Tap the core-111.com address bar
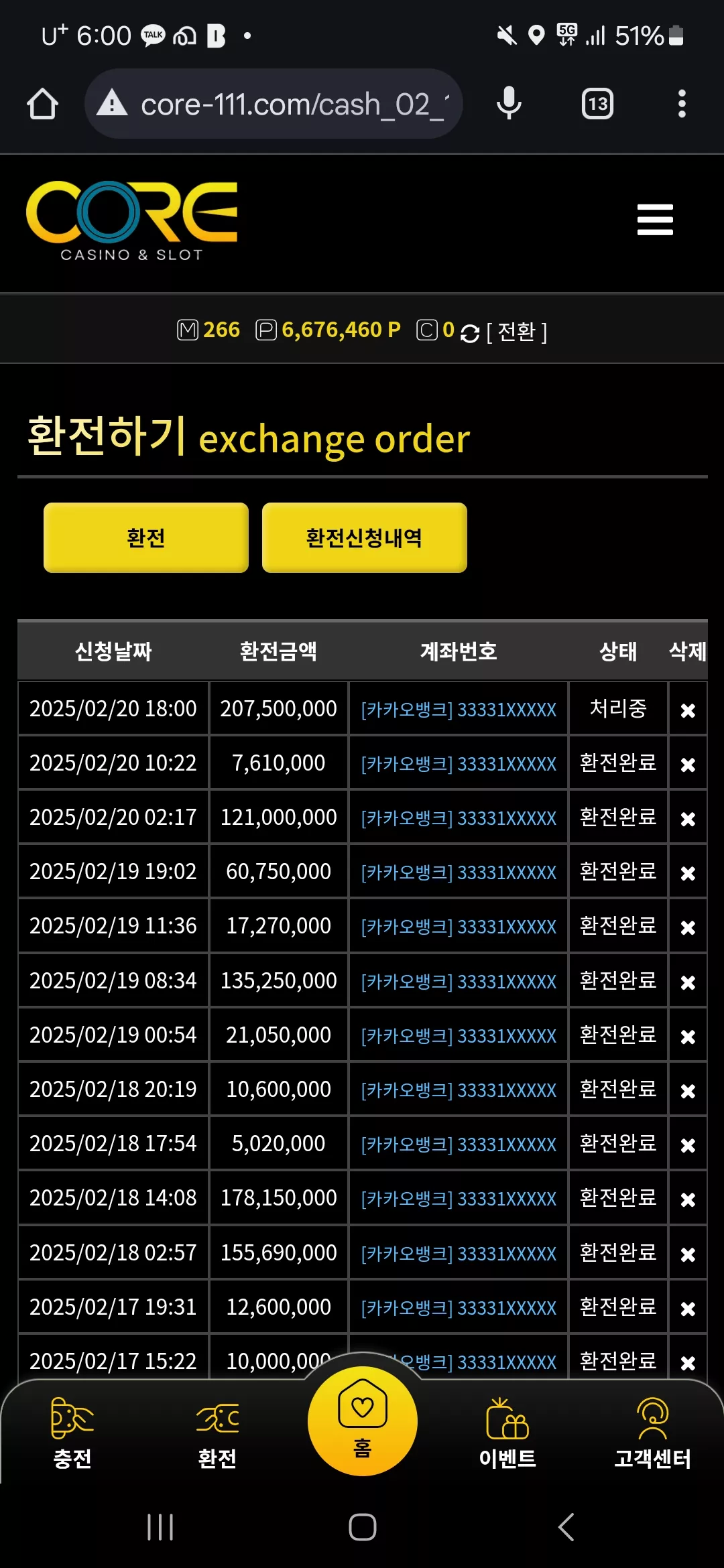The height and width of the screenshot is (1568, 724). (274, 104)
